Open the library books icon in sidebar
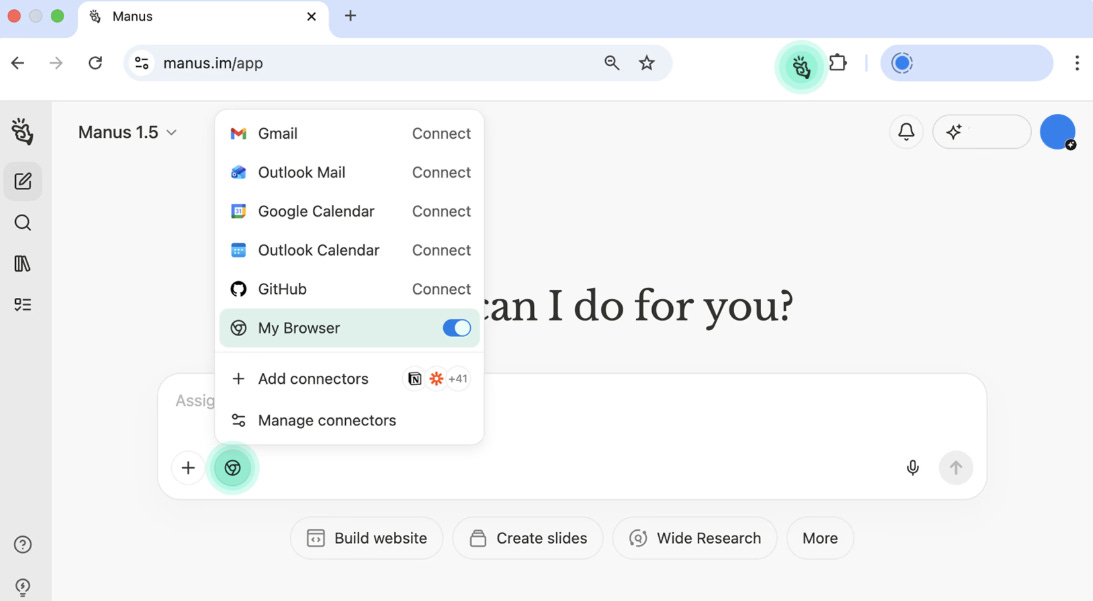 point(22,264)
